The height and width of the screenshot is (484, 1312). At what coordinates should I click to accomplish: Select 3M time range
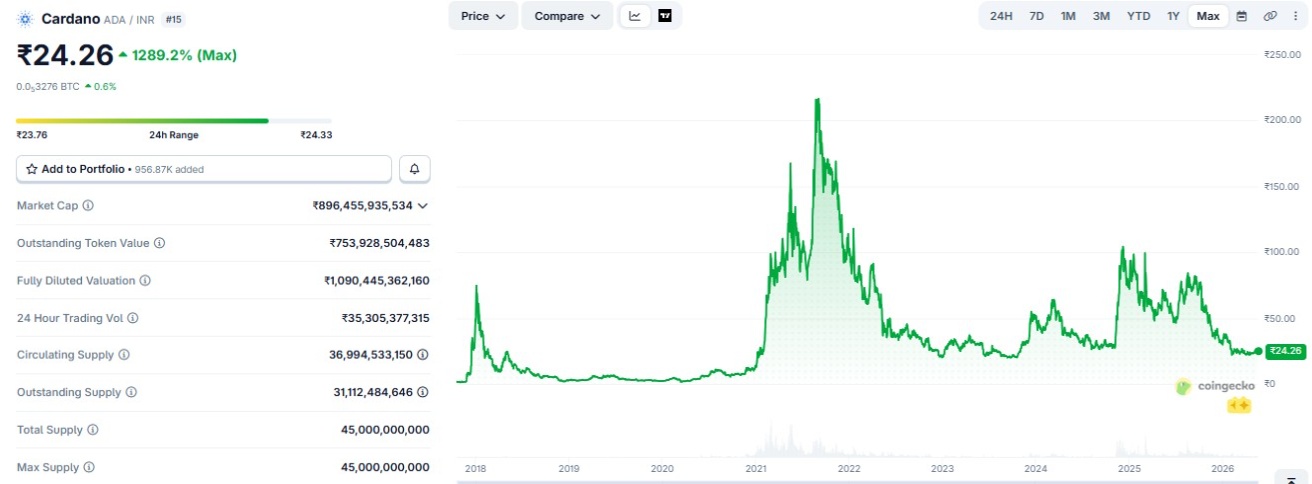pyautogui.click(x=1101, y=16)
